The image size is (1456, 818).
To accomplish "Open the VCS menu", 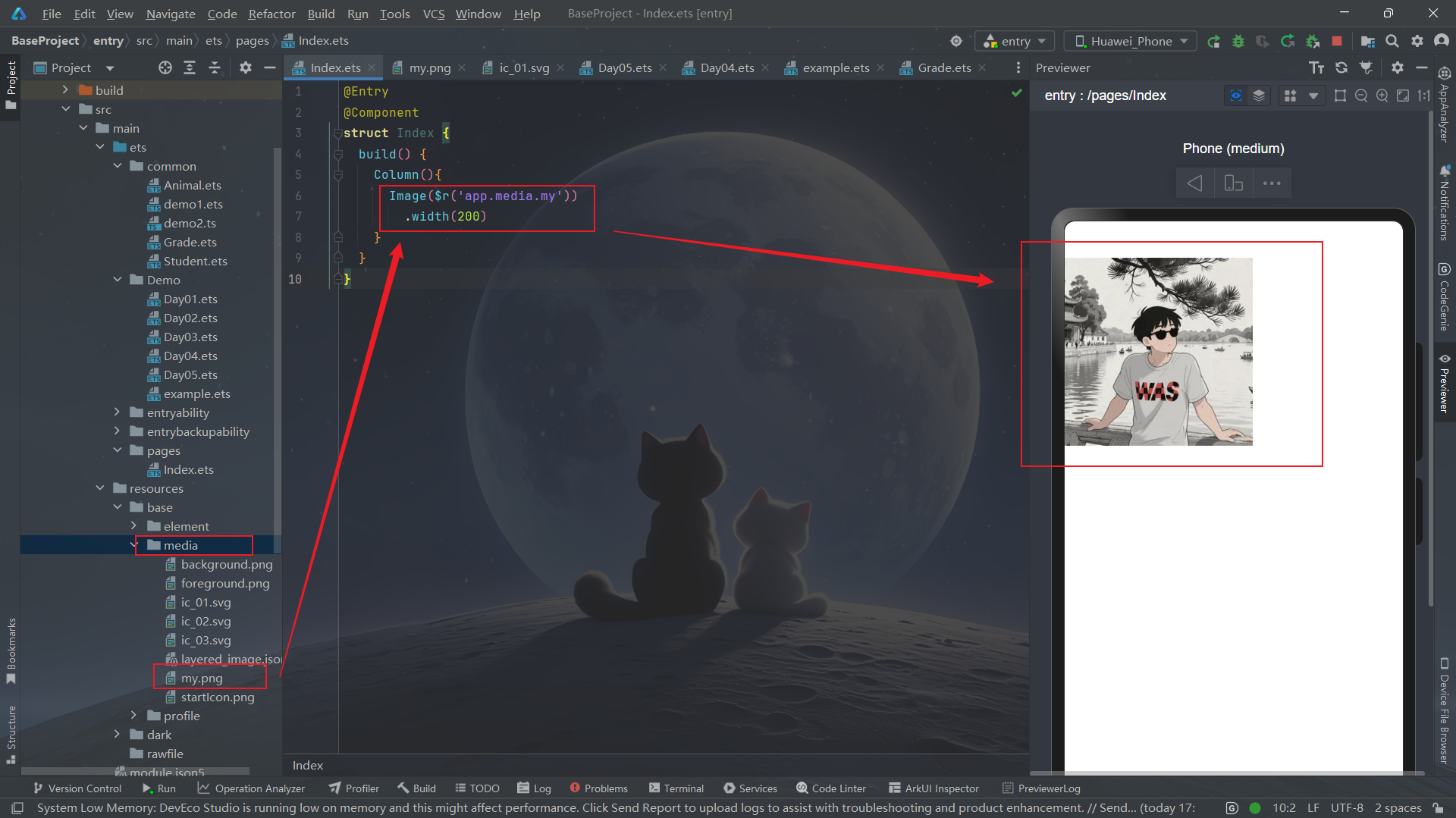I will pyautogui.click(x=434, y=14).
